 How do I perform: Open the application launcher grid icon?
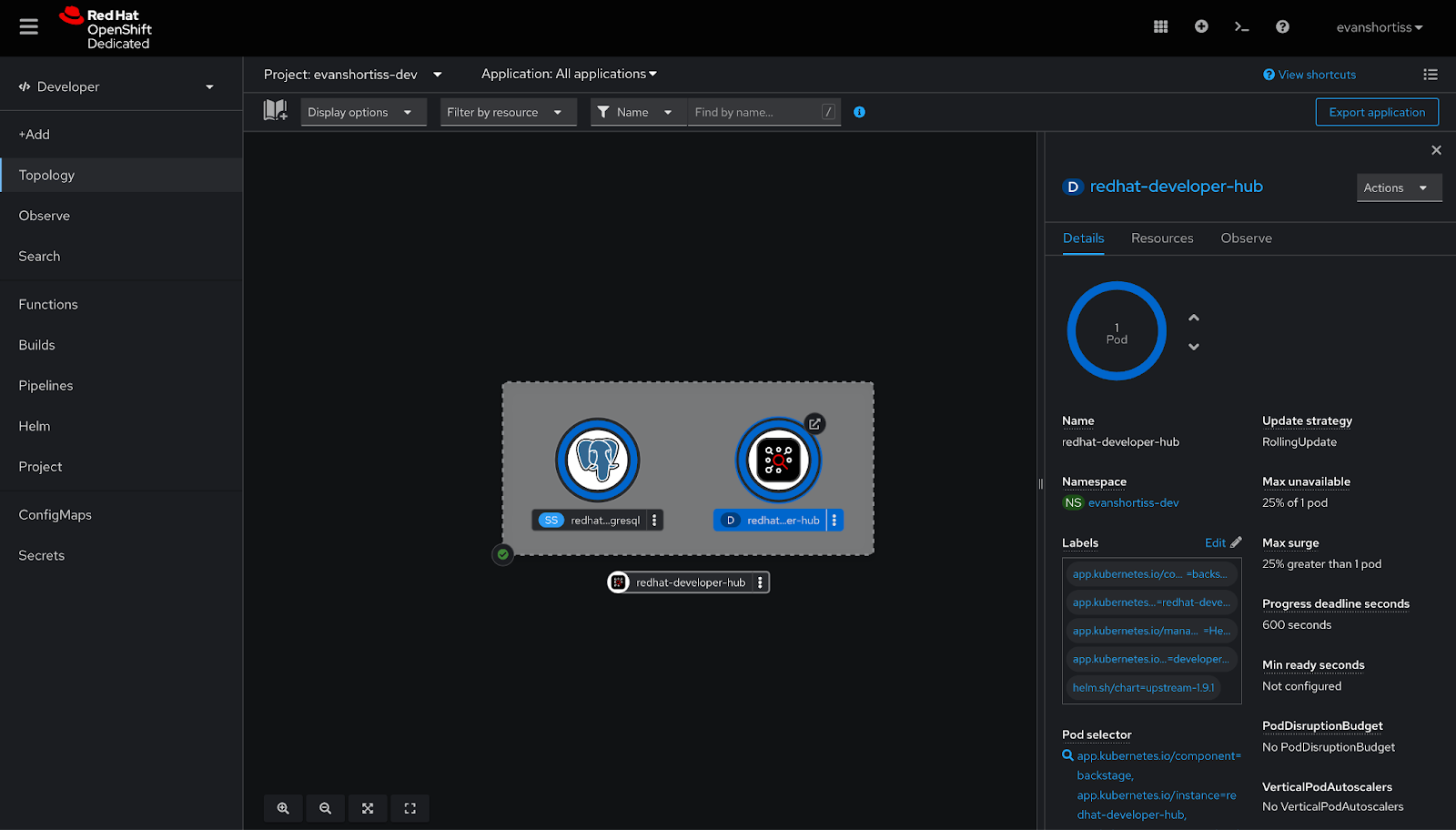pos(1160,27)
